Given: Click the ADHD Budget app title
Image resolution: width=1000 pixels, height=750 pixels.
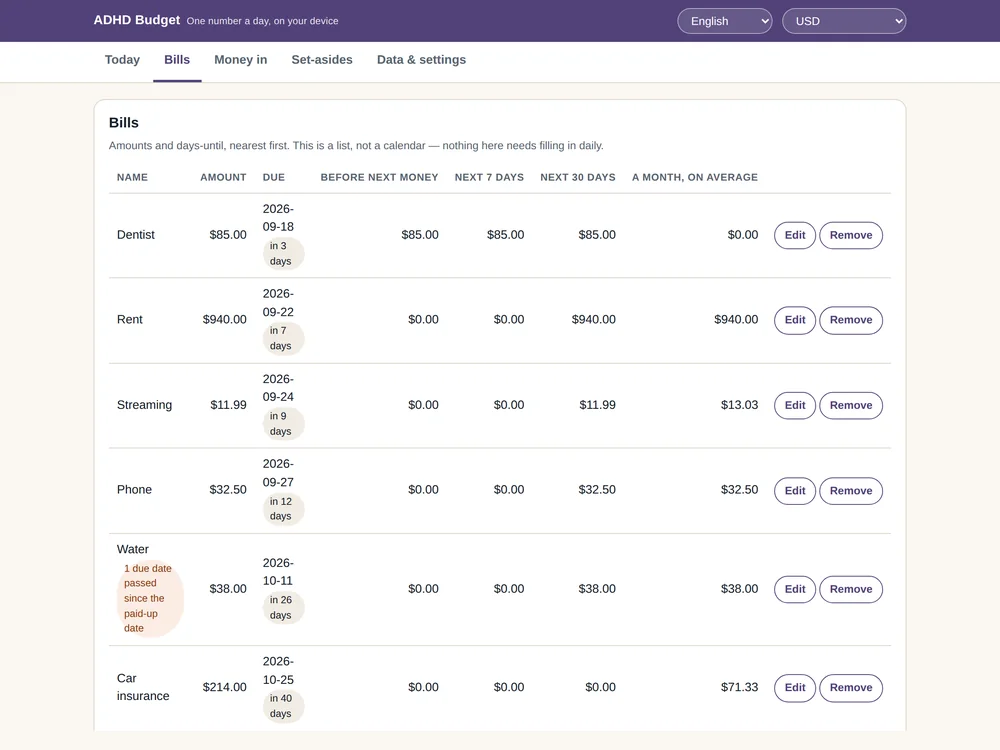Looking at the screenshot, I should 136,20.
